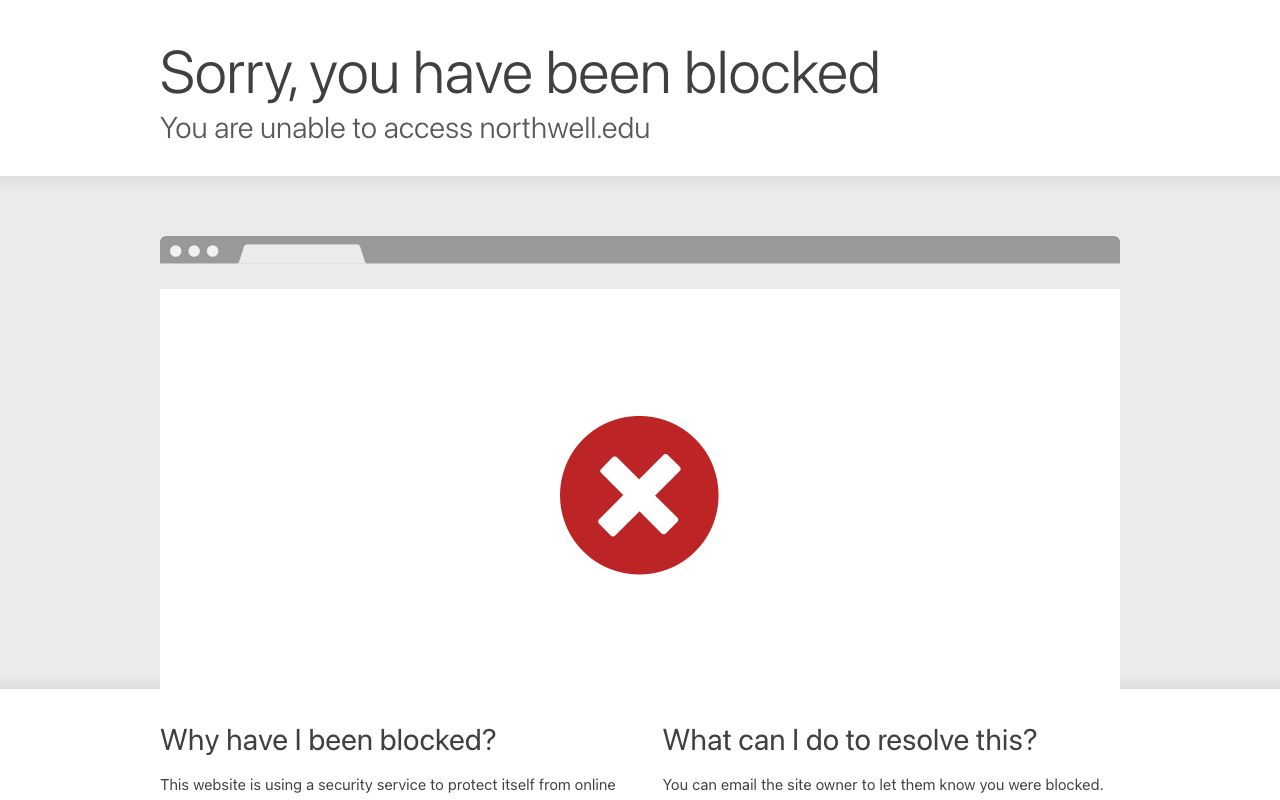Click the "Sorry, you have been blocked" title
This screenshot has height=800, width=1280.
tap(519, 73)
